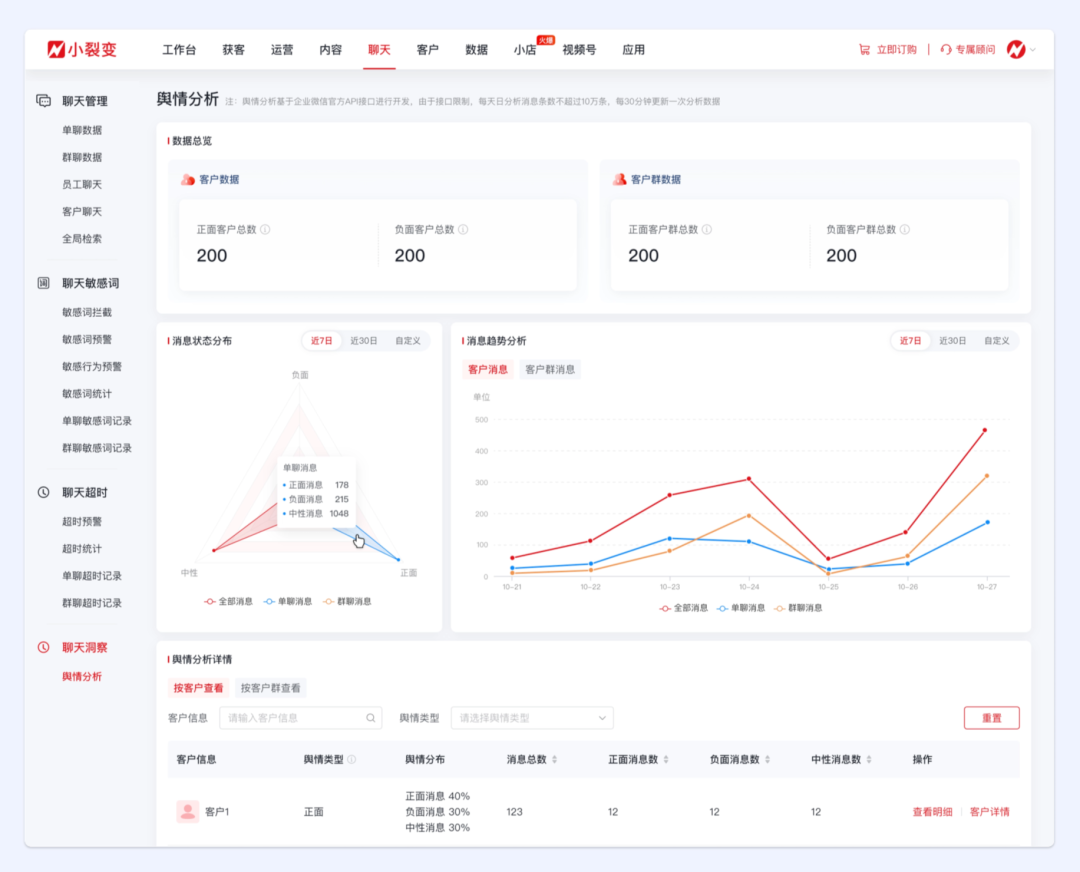Viewport: 1080px width, 872px height.
Task: Click info icon beside 负面客户群总数
Action: [905, 229]
